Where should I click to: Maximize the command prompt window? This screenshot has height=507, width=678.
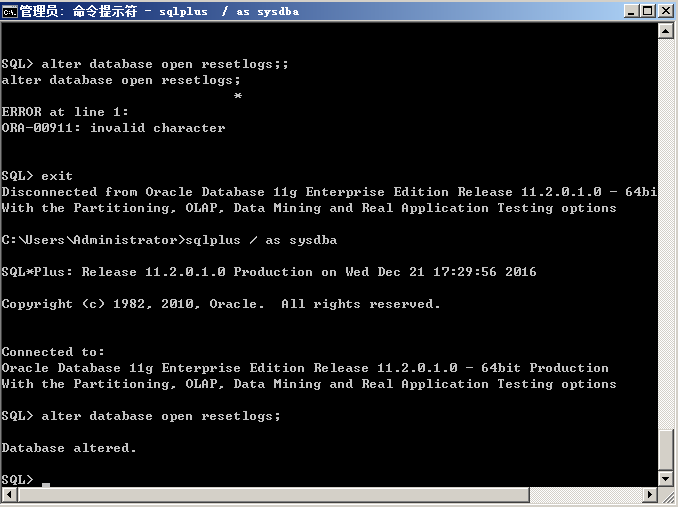point(648,11)
